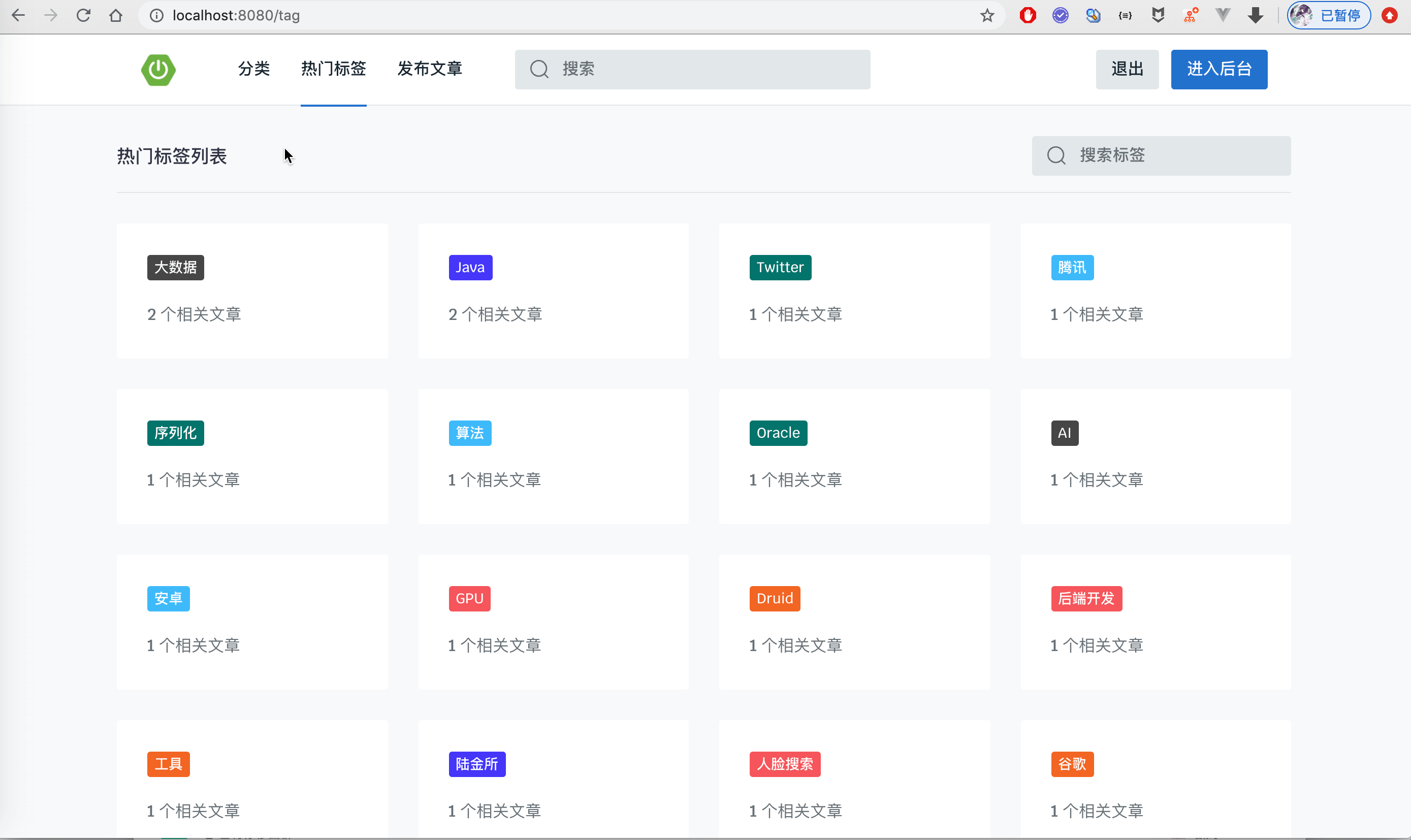
Task: Show site info for localhost
Action: [156, 15]
